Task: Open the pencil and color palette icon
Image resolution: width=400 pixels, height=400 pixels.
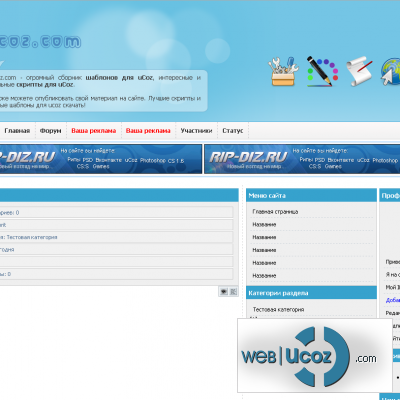Action: click(322, 71)
